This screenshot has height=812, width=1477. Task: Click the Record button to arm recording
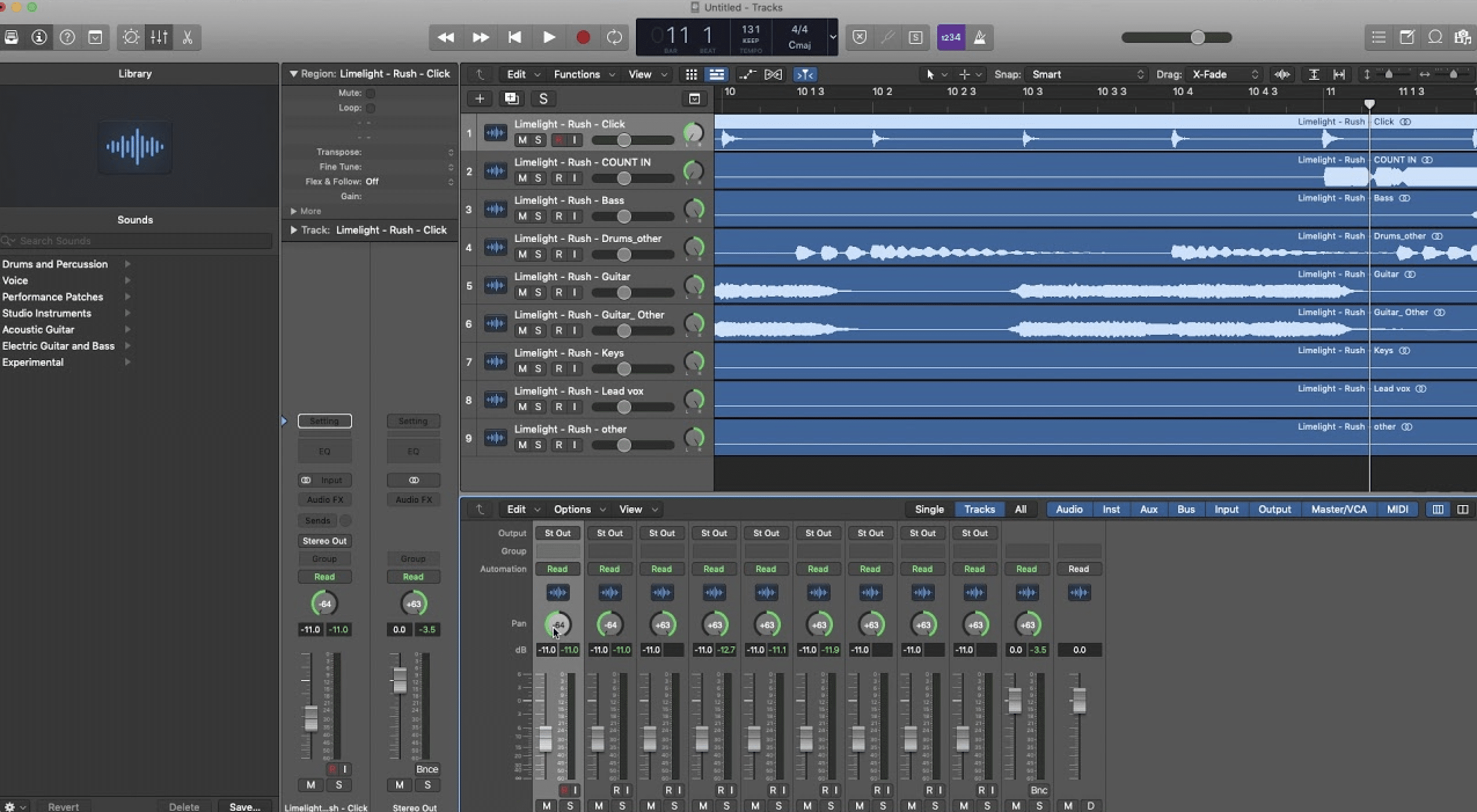[580, 37]
